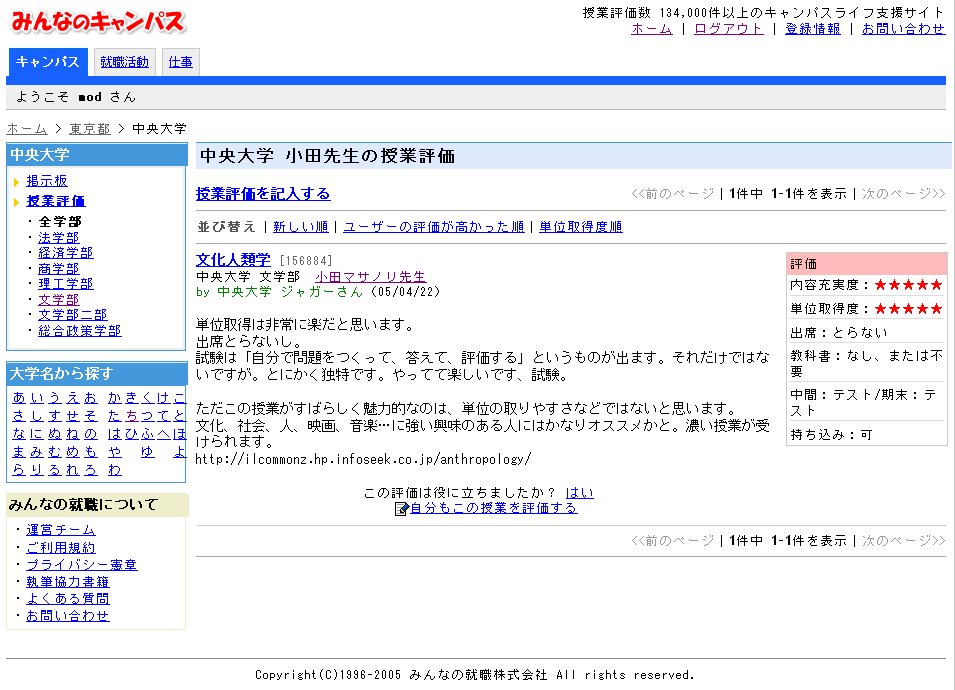Screen dimensions: 955x690
Task: Select the 文学部 faculty link
Action: (x=58, y=300)
